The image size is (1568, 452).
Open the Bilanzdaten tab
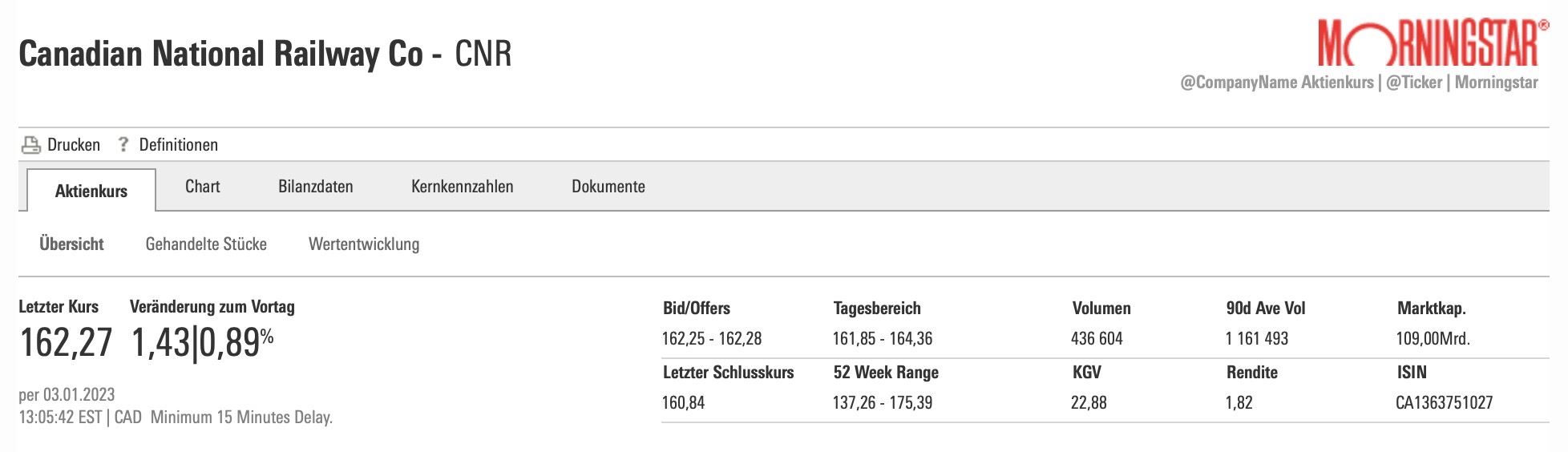315,187
